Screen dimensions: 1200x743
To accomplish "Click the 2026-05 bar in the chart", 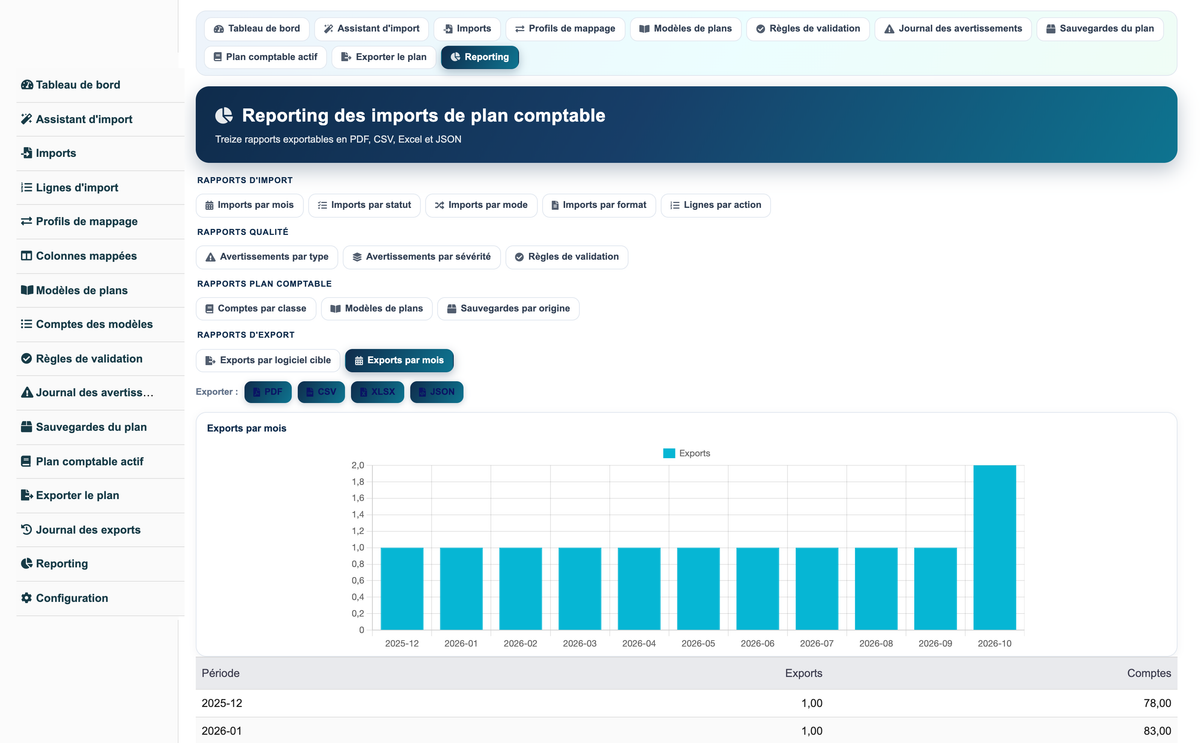I will click(x=698, y=589).
